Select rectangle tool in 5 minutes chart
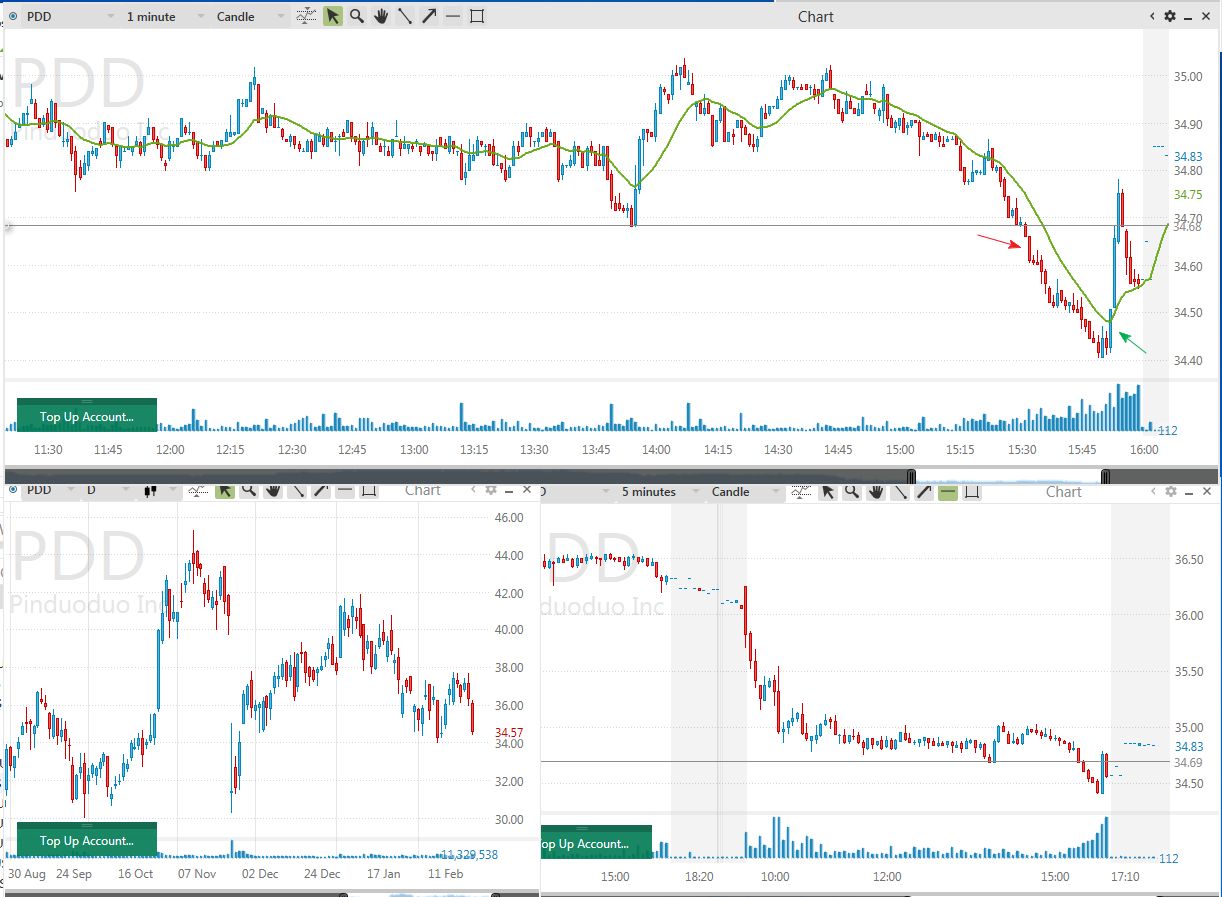The height and width of the screenshot is (897, 1222). (973, 491)
